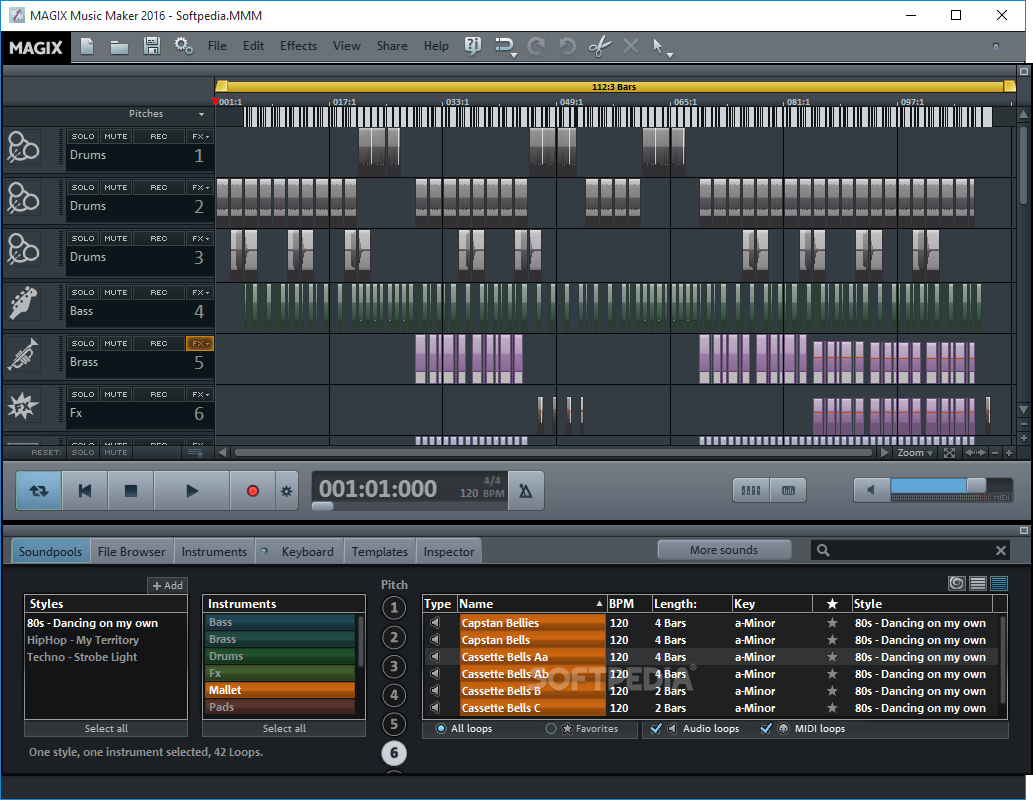Switch soundpool to list view icon
Image resolution: width=1033 pixels, height=800 pixels.
tap(978, 583)
